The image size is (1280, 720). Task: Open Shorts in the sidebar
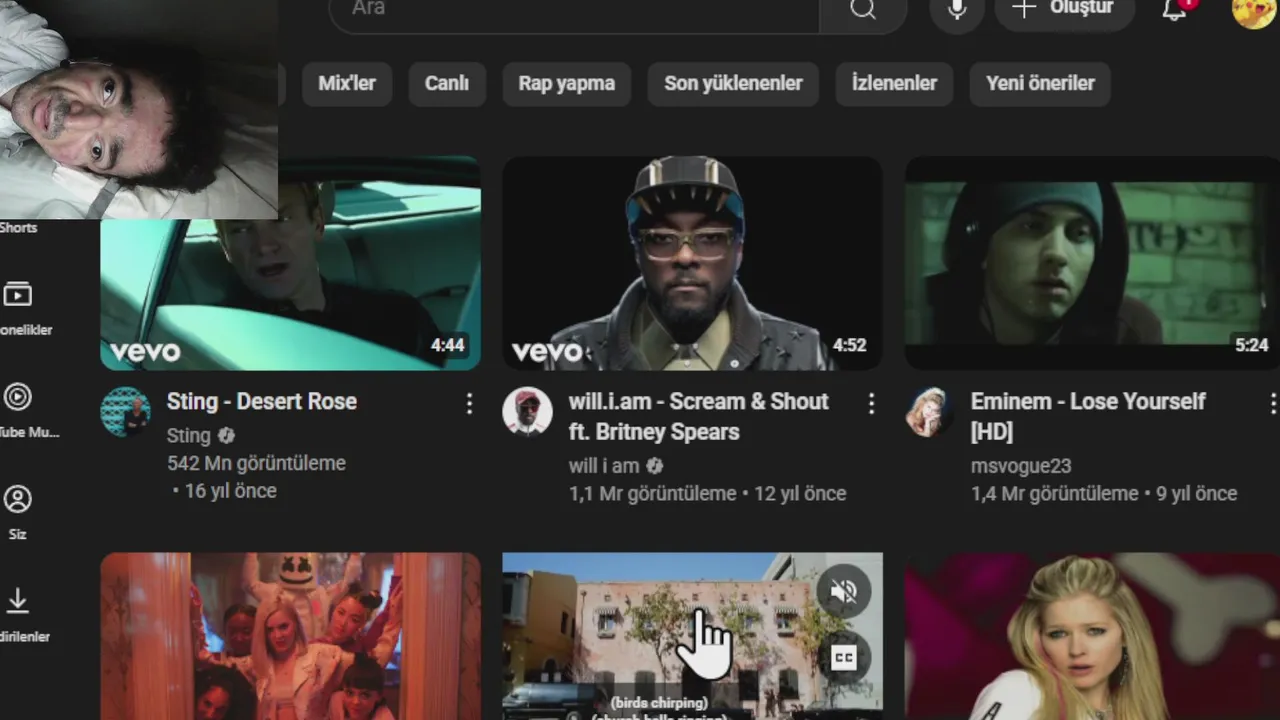click(x=18, y=228)
